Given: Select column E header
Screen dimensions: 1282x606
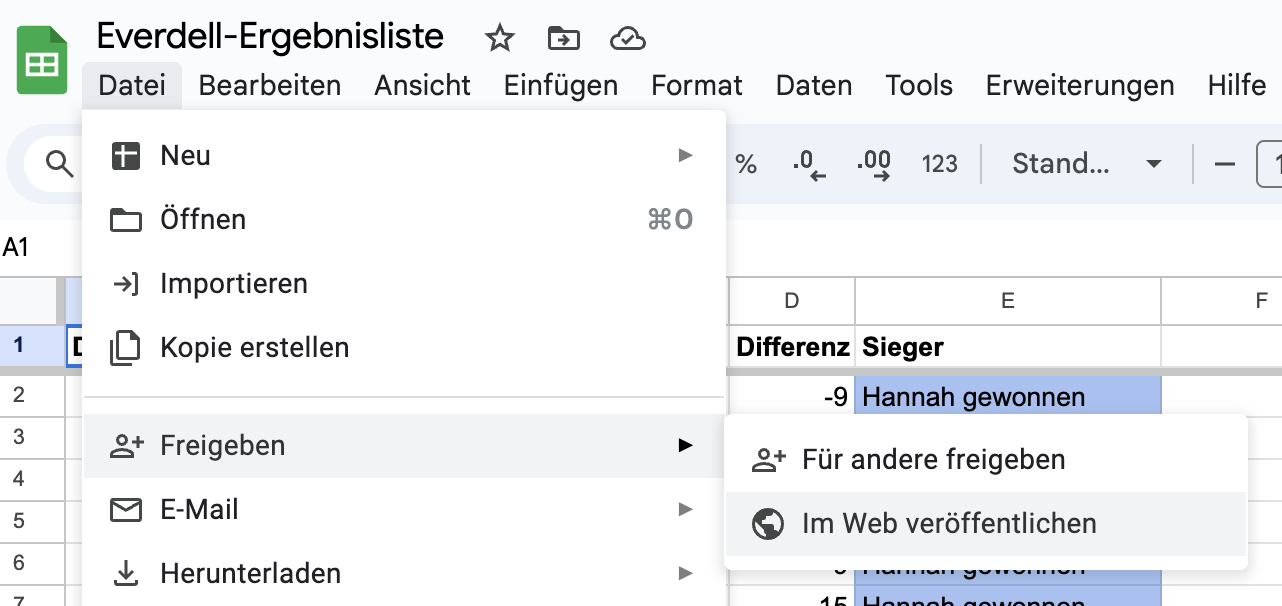Looking at the screenshot, I should (1007, 300).
